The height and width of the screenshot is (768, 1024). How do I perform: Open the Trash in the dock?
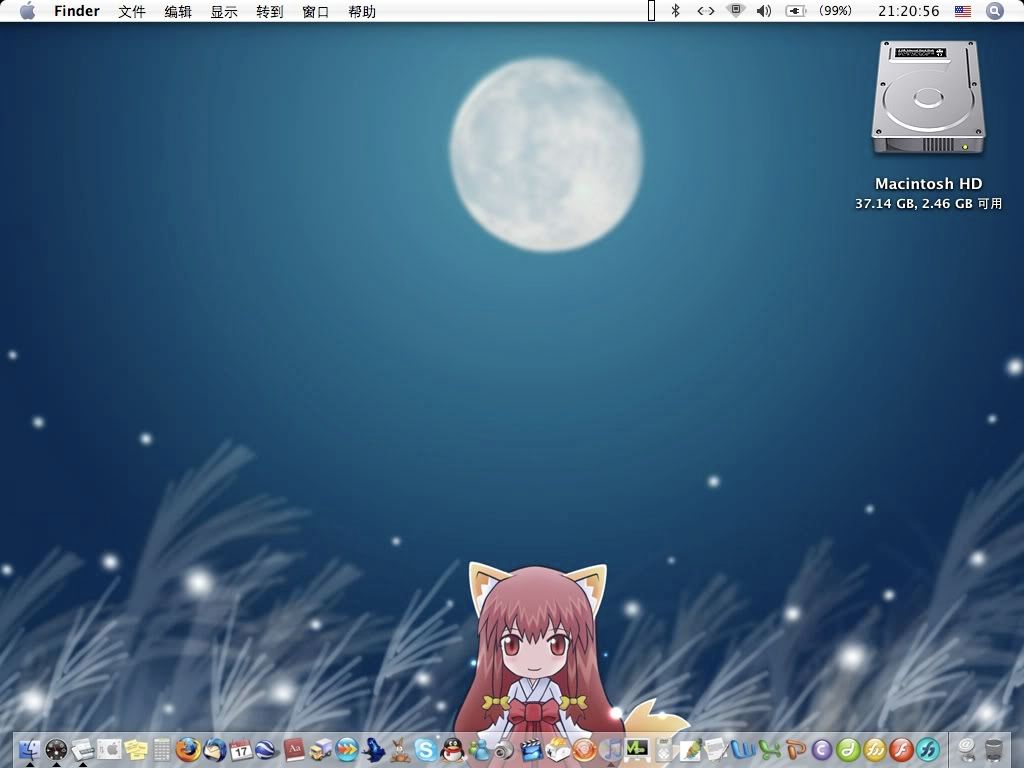coord(993,749)
